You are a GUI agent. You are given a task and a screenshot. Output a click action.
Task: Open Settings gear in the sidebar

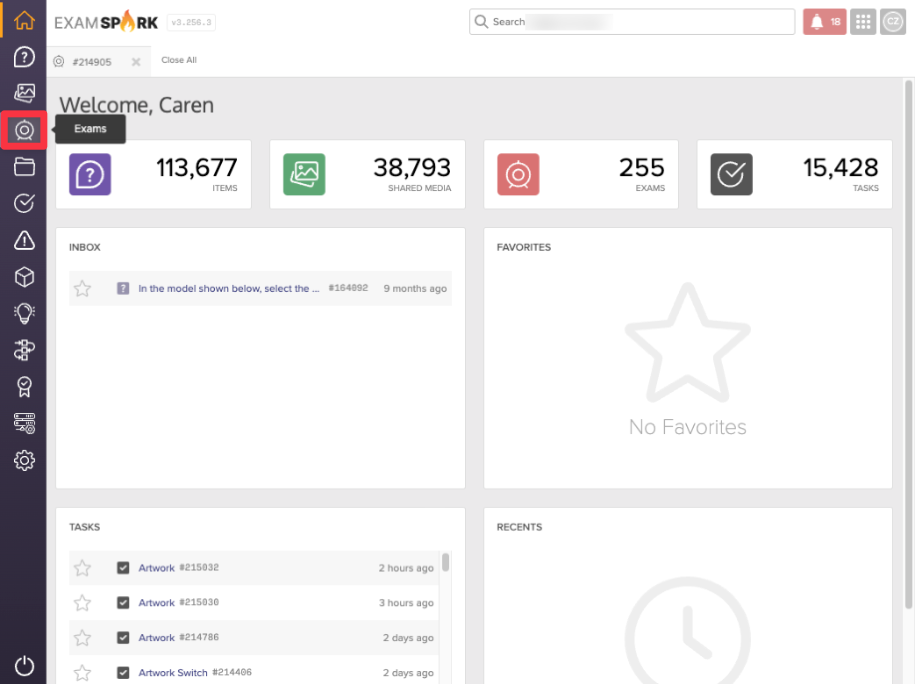(24, 460)
